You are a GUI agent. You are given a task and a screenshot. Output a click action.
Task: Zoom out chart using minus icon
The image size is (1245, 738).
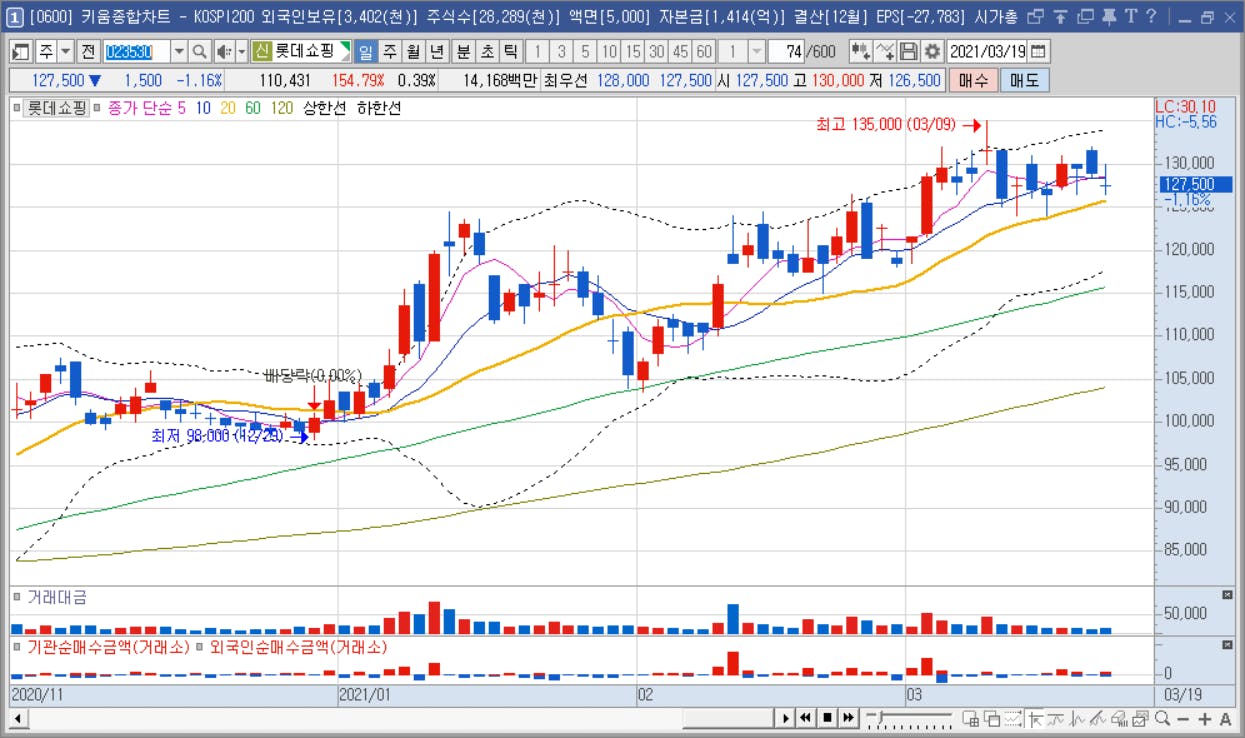pyautogui.click(x=1183, y=718)
